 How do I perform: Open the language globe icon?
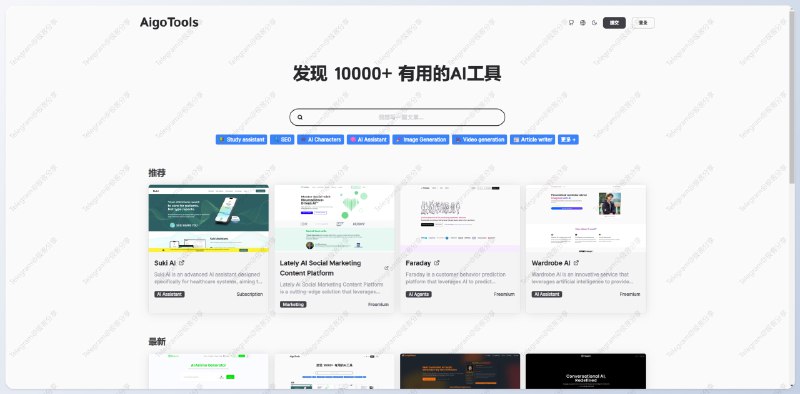[583, 22]
